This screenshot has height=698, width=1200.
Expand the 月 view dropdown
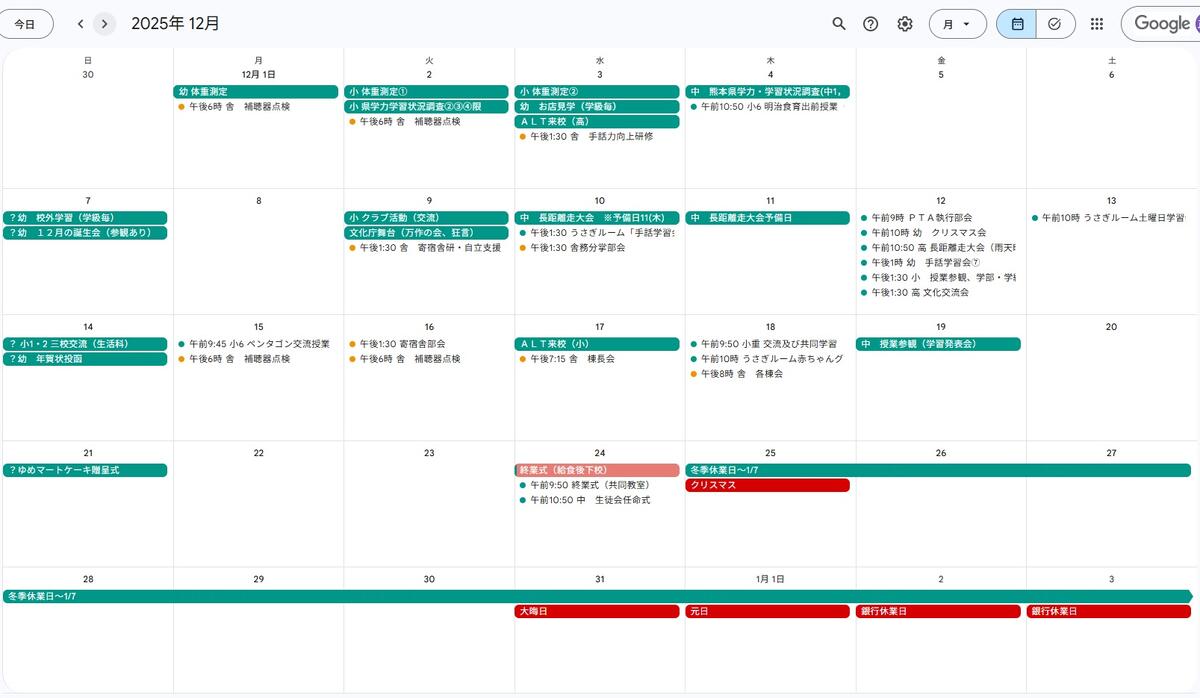click(x=957, y=24)
